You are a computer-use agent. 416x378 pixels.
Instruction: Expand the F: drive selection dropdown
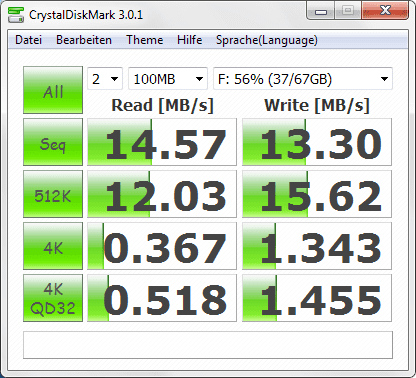point(303,79)
